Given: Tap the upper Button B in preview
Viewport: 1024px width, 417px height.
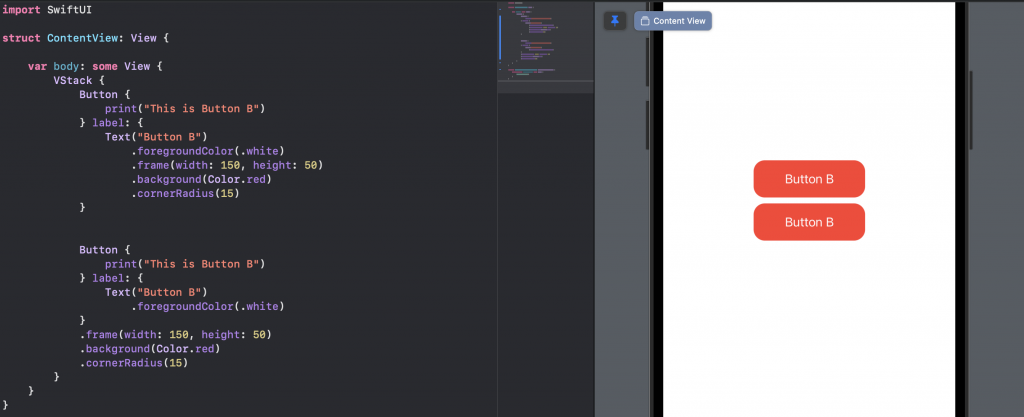Looking at the screenshot, I should tap(808, 179).
